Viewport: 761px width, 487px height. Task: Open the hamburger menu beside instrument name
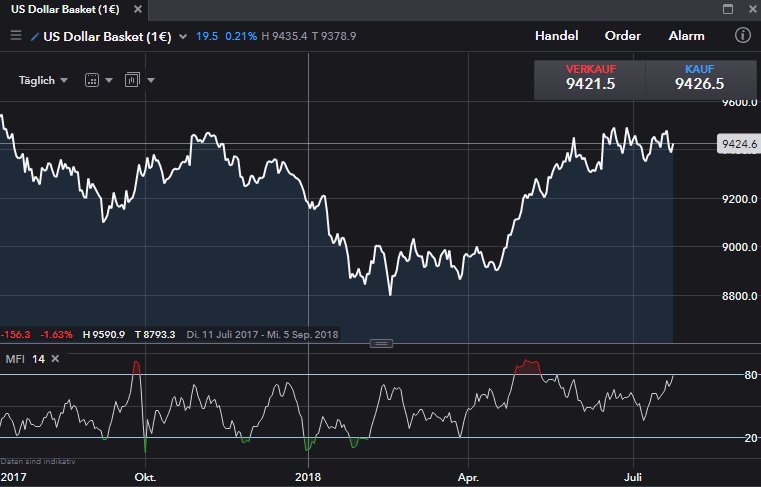[x=15, y=36]
